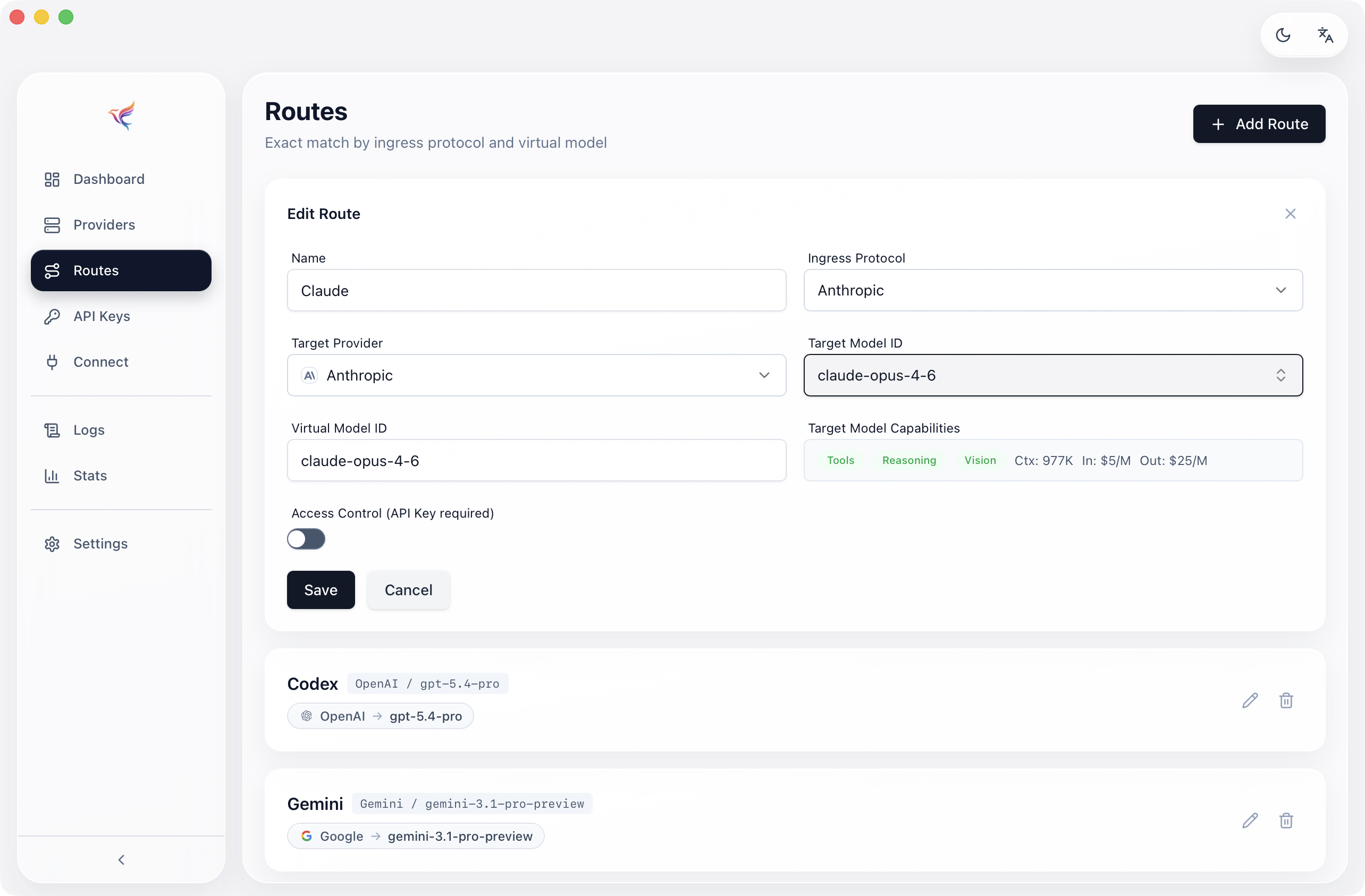Screen dimensions: 1365x896
Task: Edit the Gemini route with pencil icon
Action: click(1250, 821)
